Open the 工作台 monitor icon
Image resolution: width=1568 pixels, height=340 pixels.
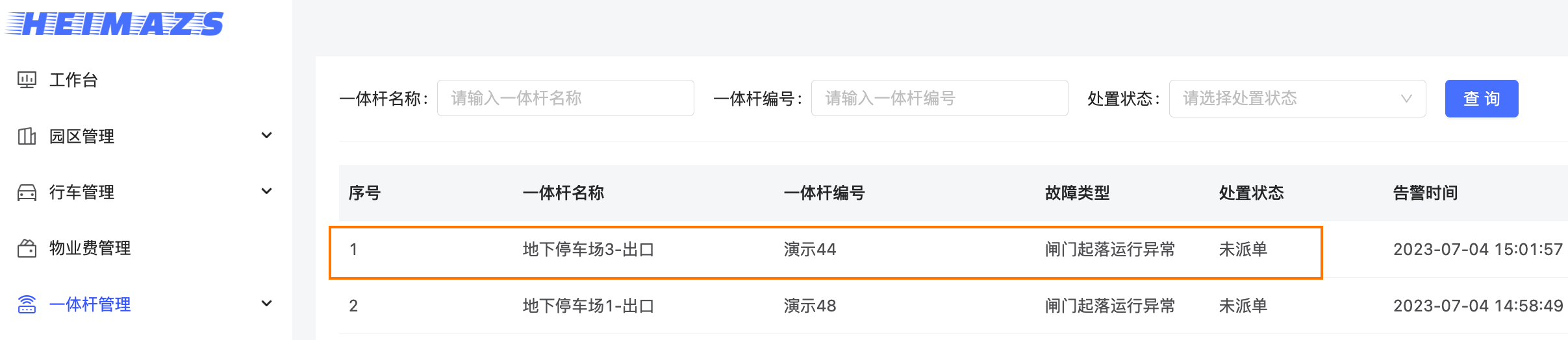[27, 80]
